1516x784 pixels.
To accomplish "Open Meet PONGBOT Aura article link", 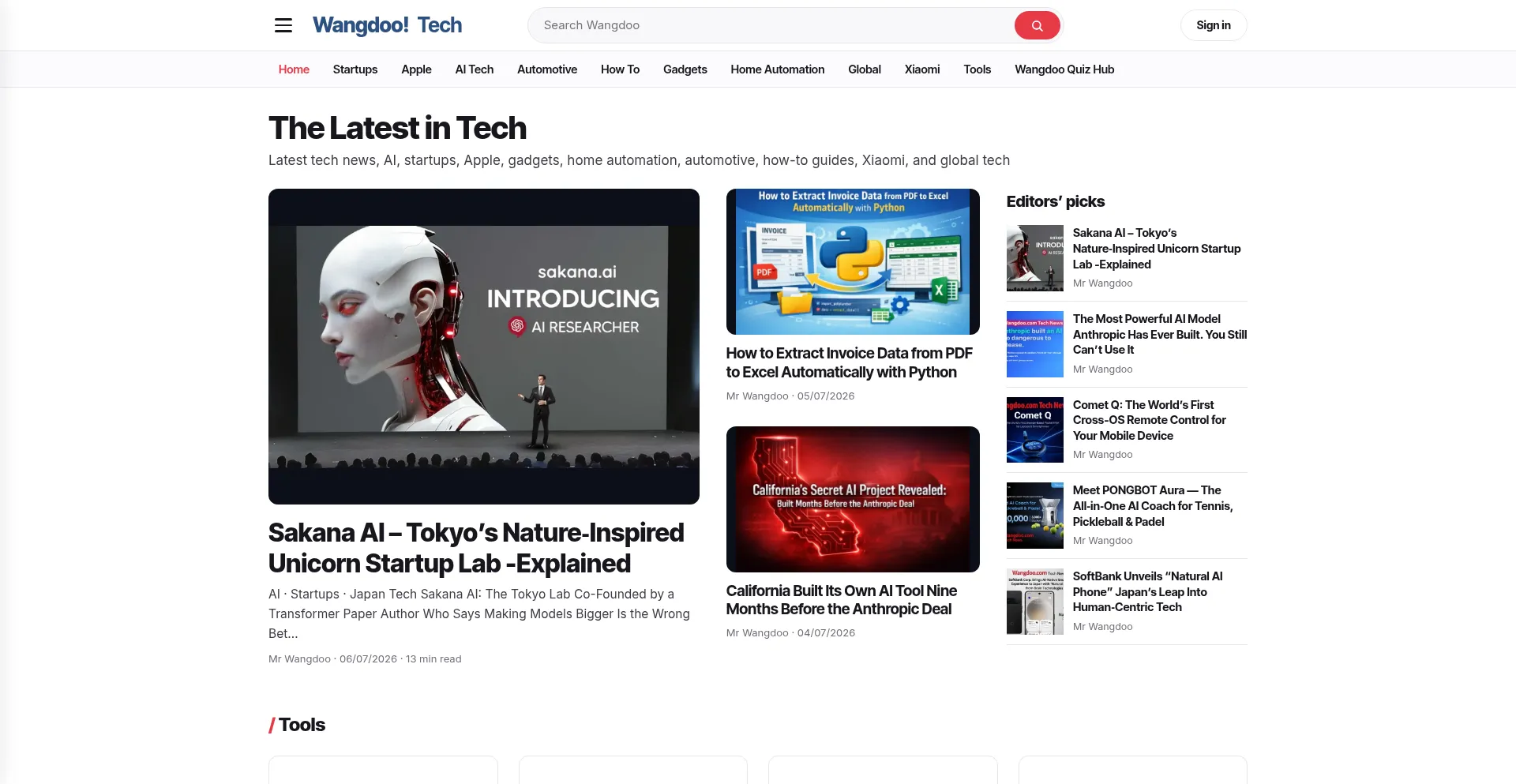I will (1153, 506).
